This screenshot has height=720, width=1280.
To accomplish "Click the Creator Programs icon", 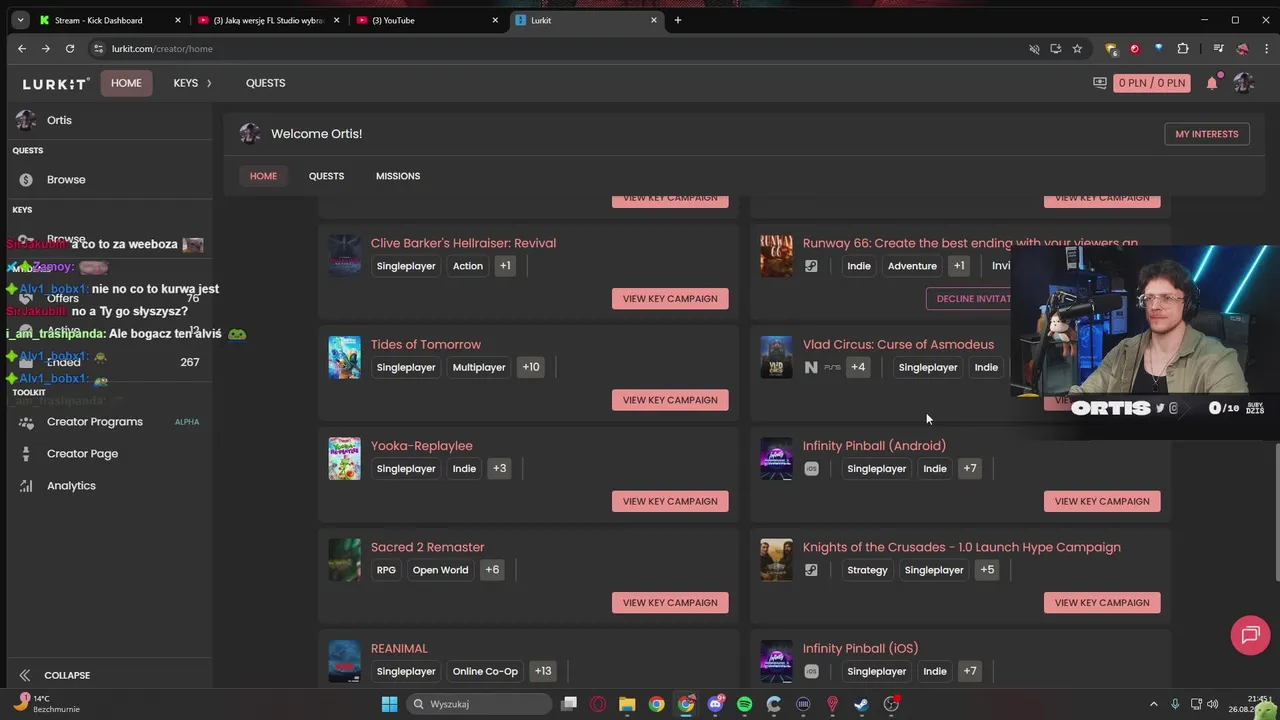I will [x=26, y=422].
